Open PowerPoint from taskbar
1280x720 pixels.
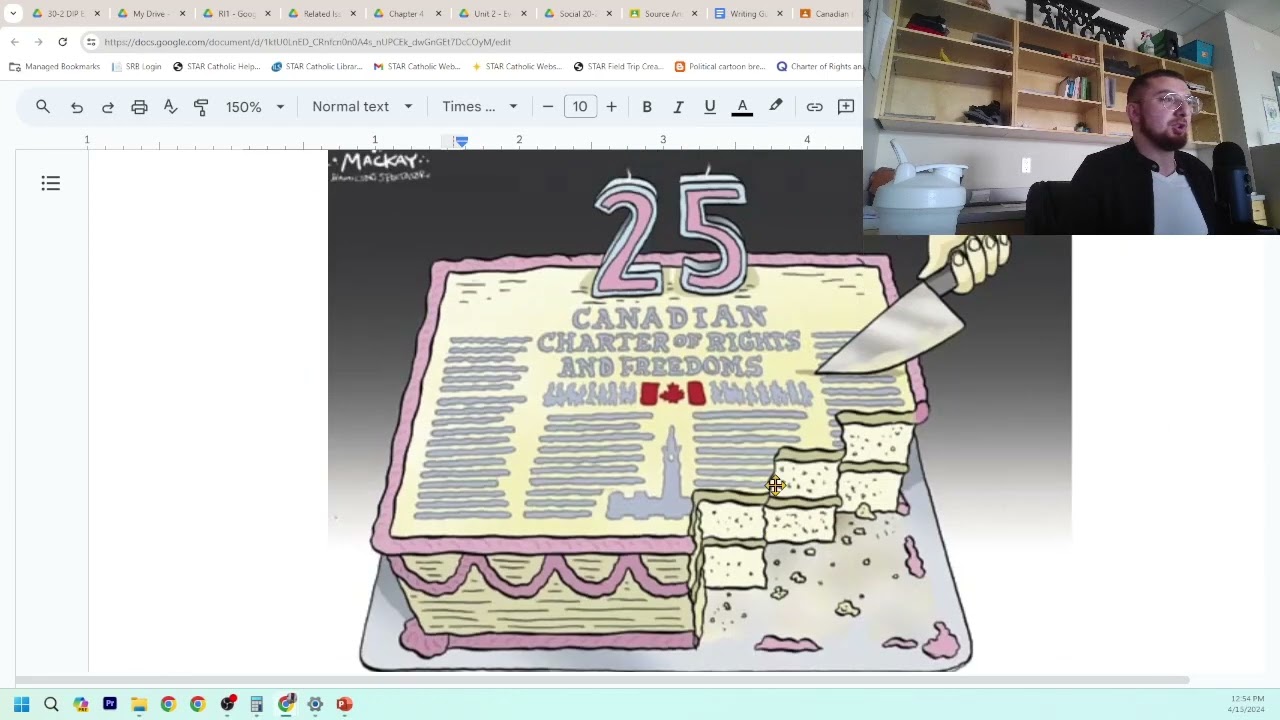344,704
